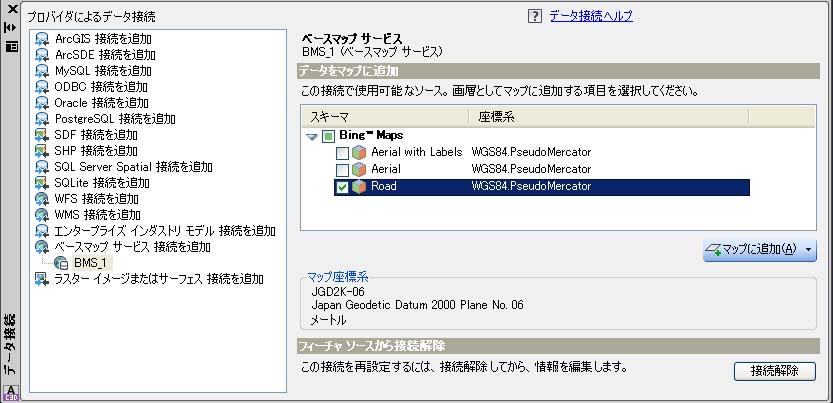Viewport: 833px width, 403px height.
Task: Click the BMS_1 connection icon
Action: click(x=61, y=263)
